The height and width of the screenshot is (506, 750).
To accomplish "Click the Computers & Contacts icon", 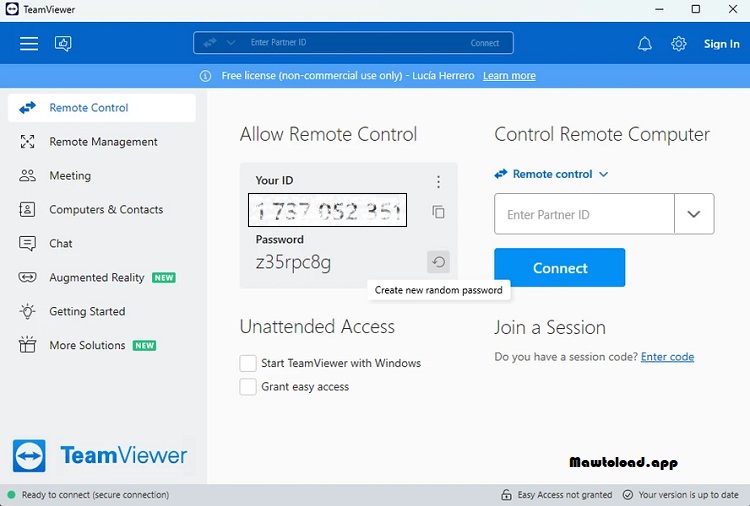I will (x=27, y=209).
